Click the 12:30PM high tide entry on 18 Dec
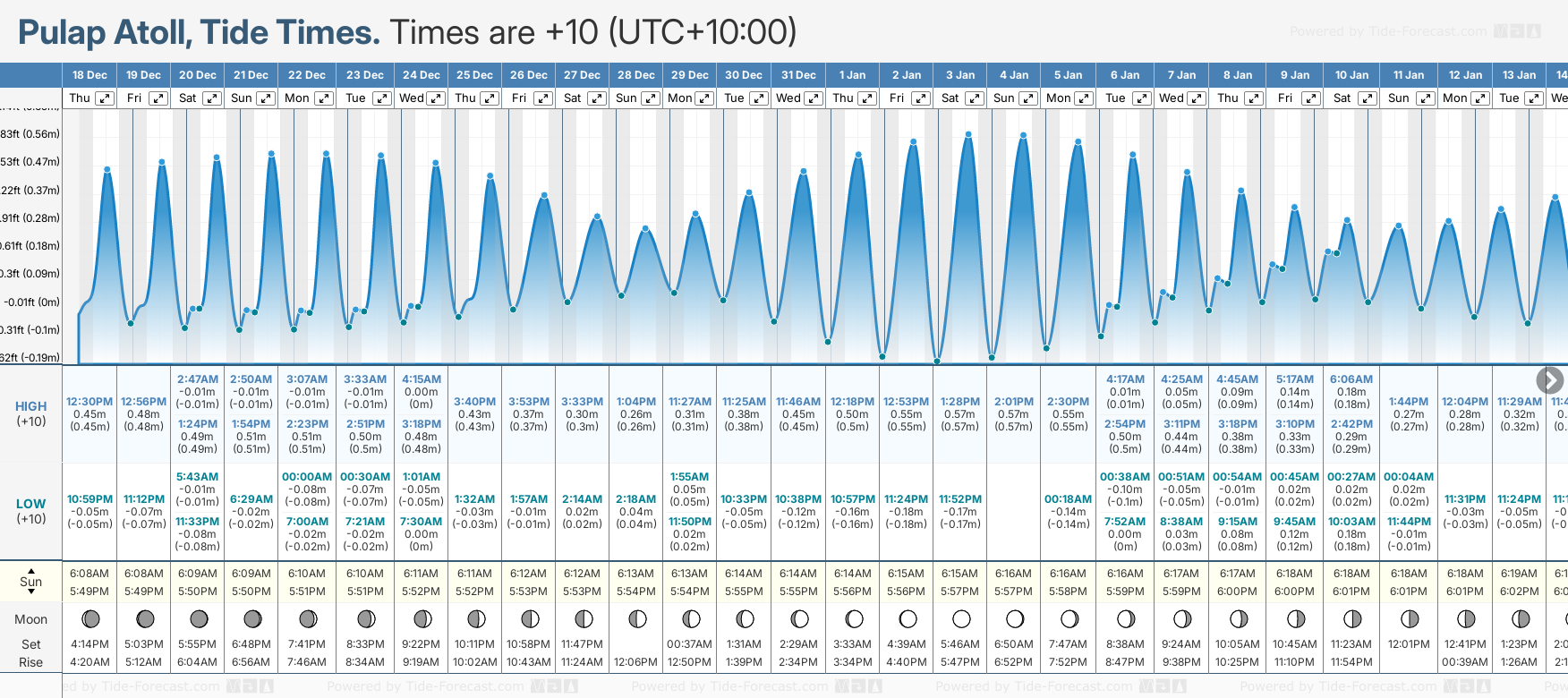Image resolution: width=1568 pixels, height=698 pixels. pyautogui.click(x=89, y=402)
